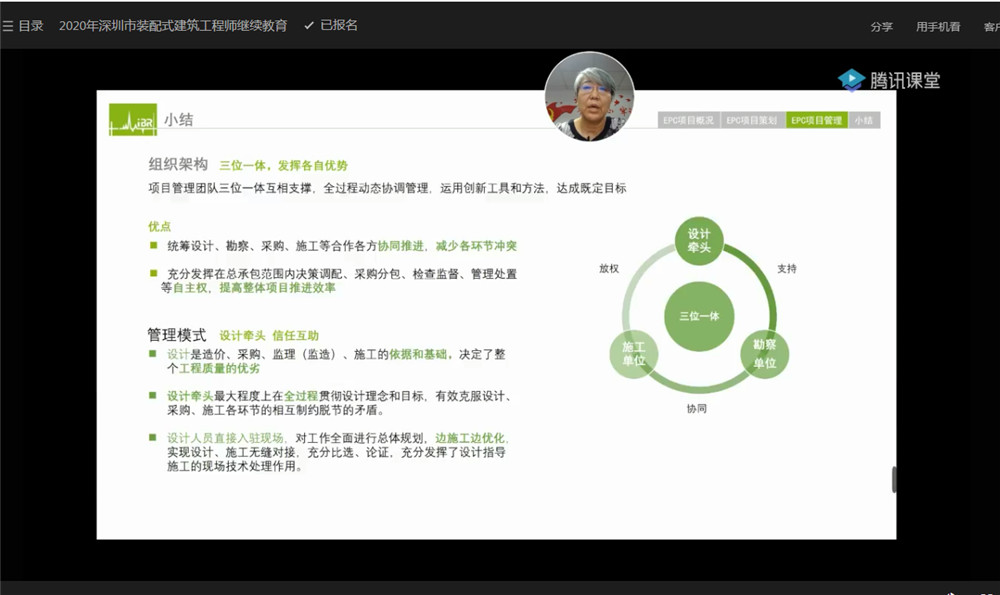Click the 勘察单位 circle in diagram
1000x595 pixels.
tap(764, 355)
